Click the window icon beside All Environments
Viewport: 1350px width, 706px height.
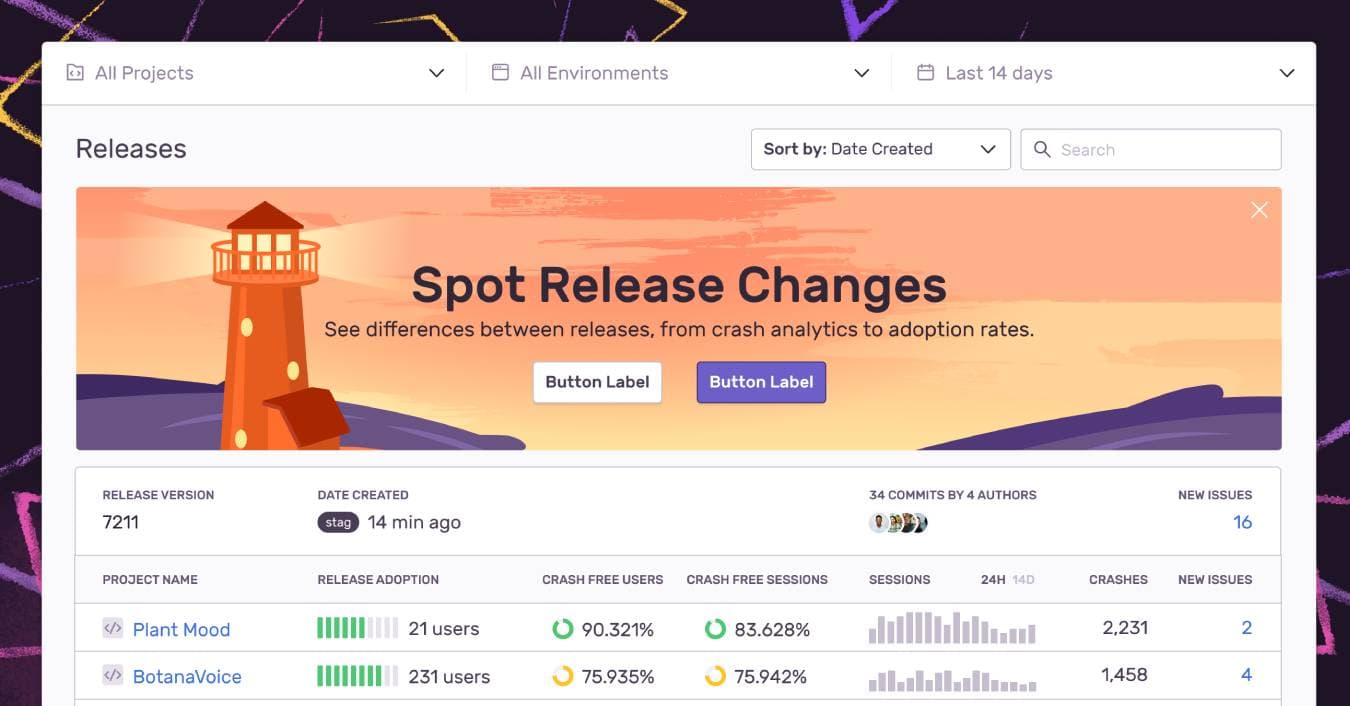(x=500, y=73)
